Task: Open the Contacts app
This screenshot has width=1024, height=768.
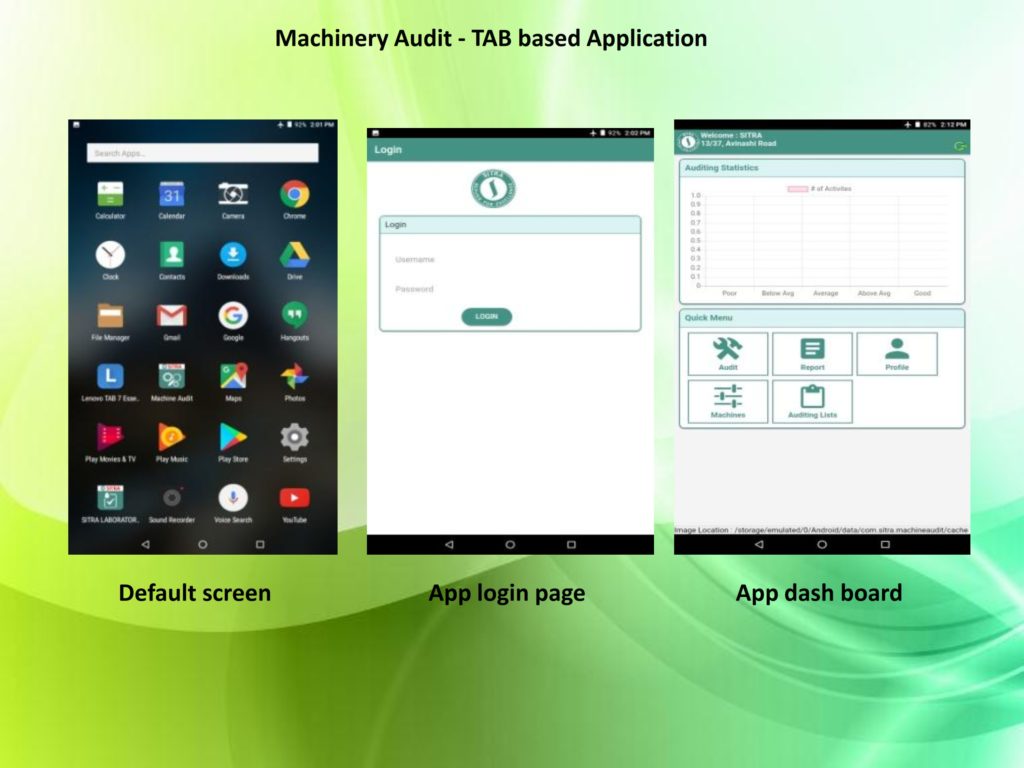Action: click(172, 255)
